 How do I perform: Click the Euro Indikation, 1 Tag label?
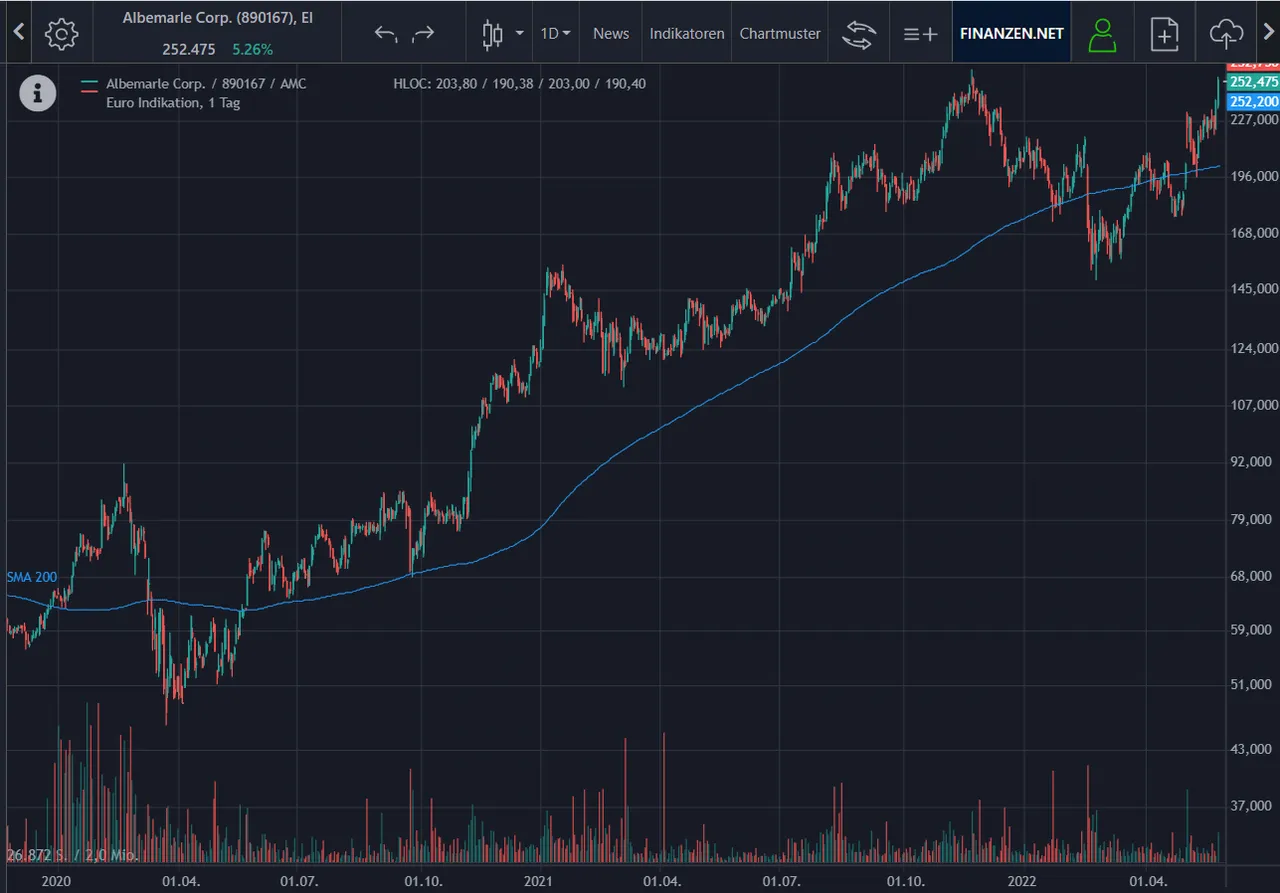pos(173,102)
